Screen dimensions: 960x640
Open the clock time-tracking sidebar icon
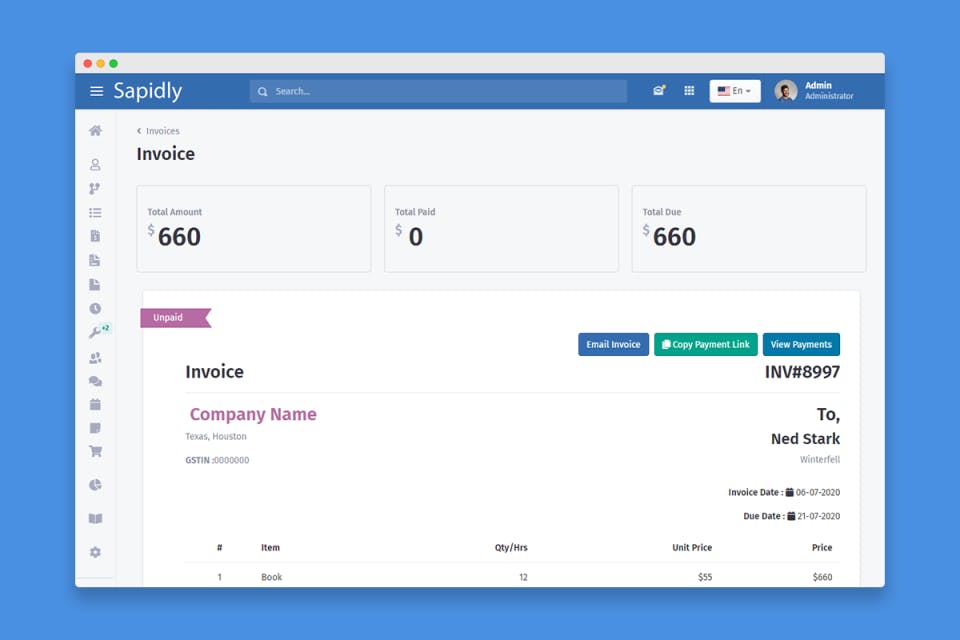click(x=95, y=309)
